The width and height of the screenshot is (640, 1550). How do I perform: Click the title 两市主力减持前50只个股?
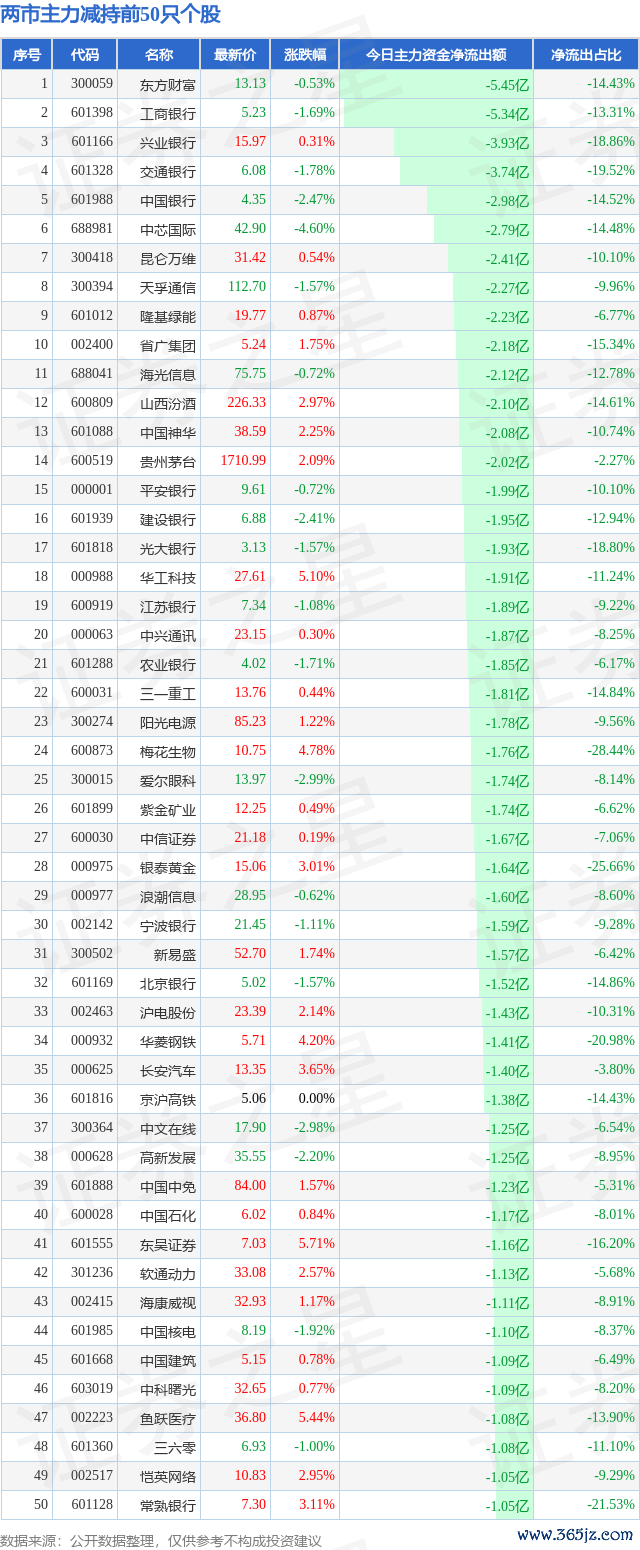click(111, 15)
